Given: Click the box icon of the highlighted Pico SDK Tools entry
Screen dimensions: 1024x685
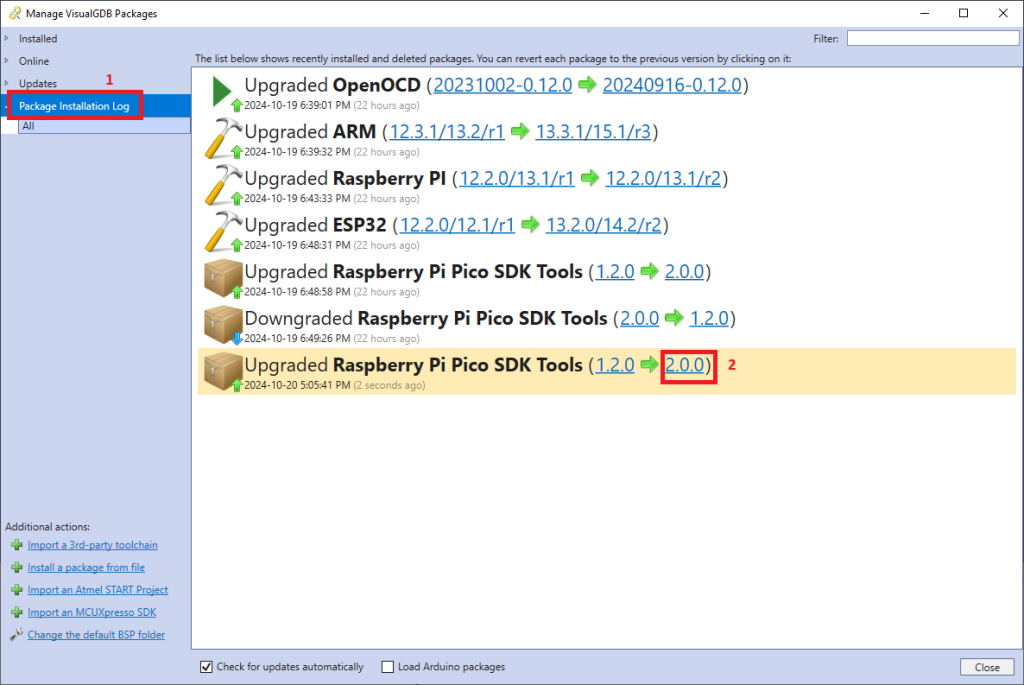Looking at the screenshot, I should pyautogui.click(x=223, y=371).
